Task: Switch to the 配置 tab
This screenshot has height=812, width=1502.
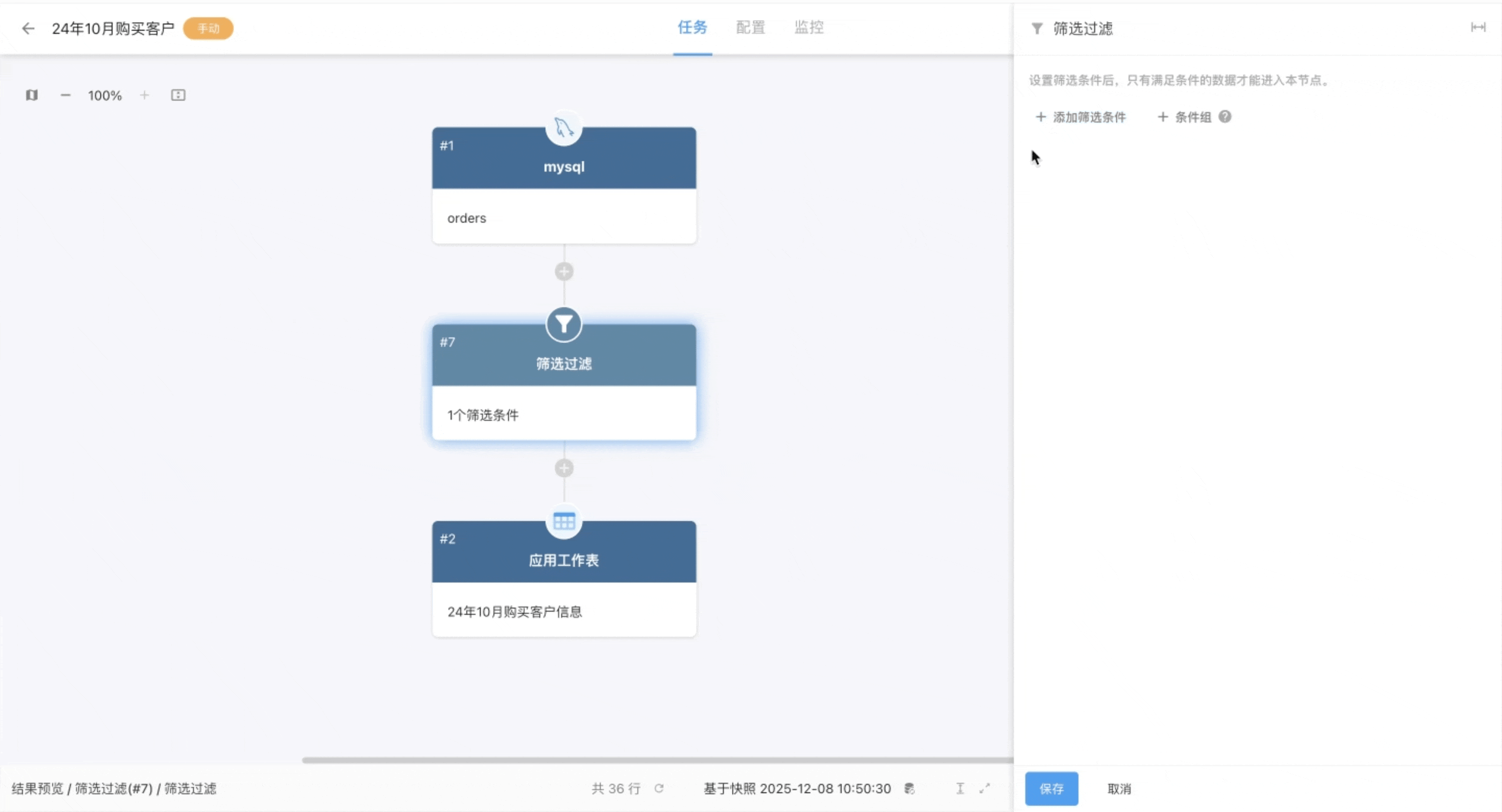Action: (750, 27)
